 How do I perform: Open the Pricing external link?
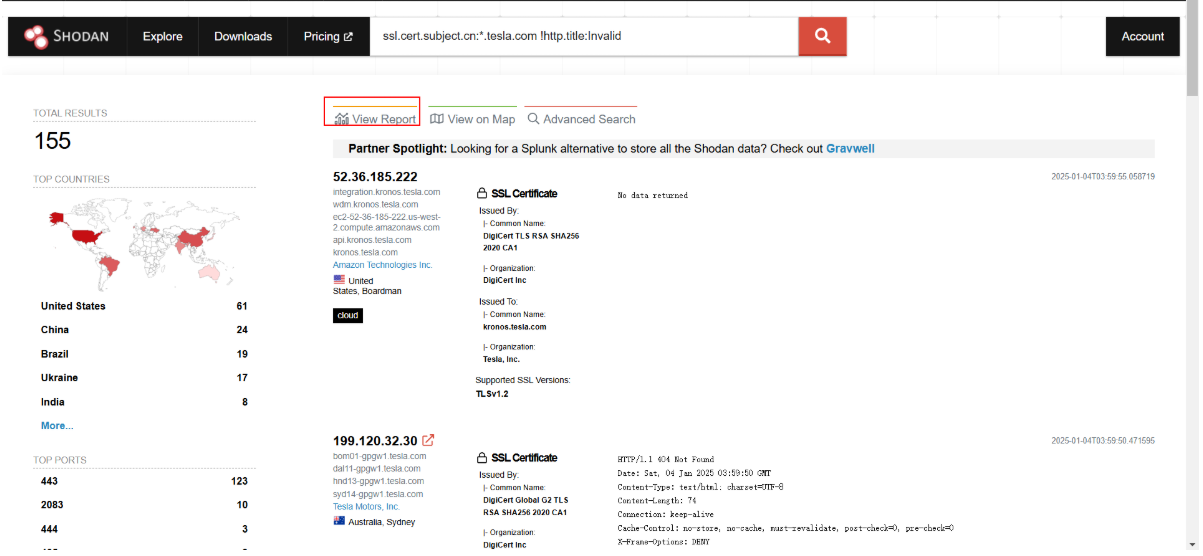[x=328, y=37]
